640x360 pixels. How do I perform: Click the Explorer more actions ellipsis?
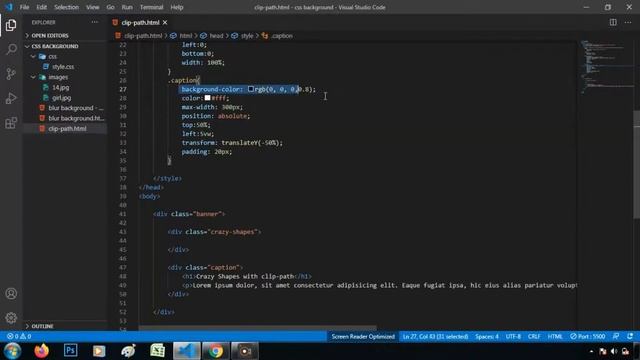tap(95, 22)
